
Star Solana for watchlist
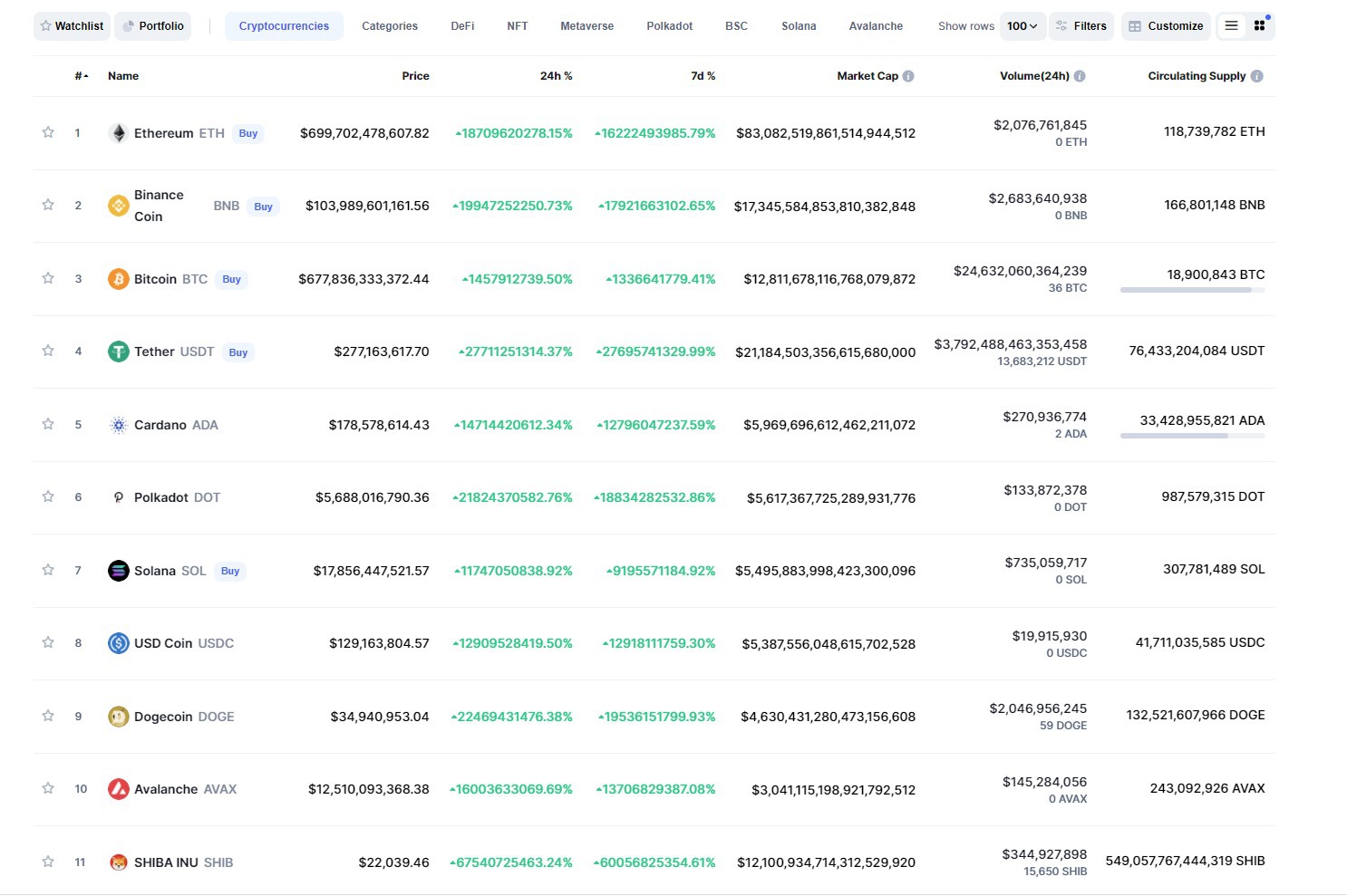coord(48,570)
